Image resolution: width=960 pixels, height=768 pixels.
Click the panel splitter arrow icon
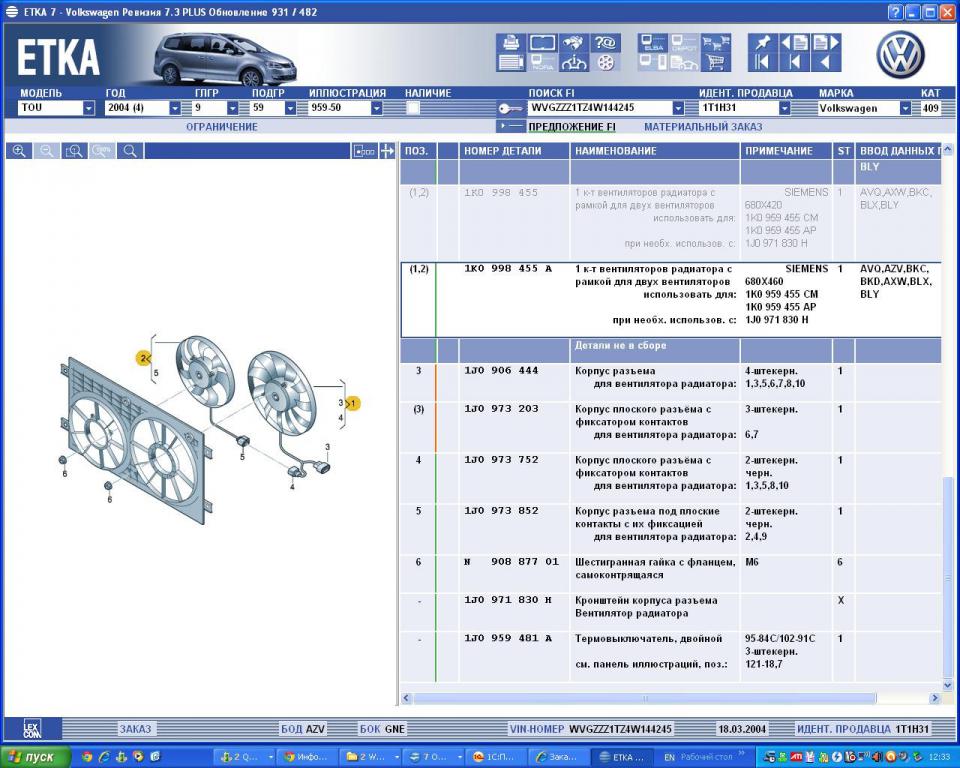[x=387, y=151]
